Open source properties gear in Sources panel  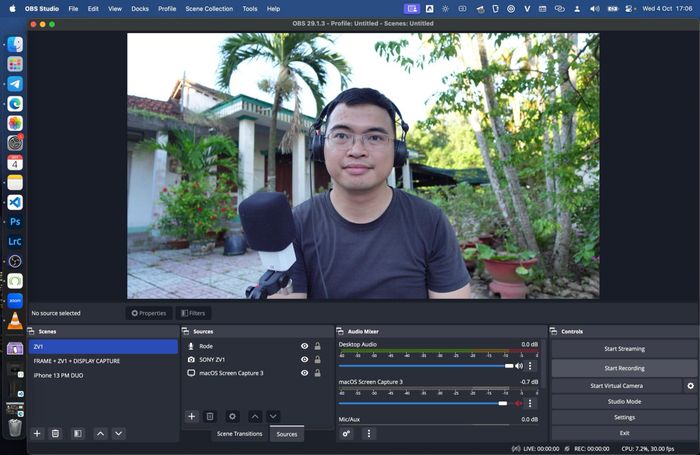click(232, 416)
